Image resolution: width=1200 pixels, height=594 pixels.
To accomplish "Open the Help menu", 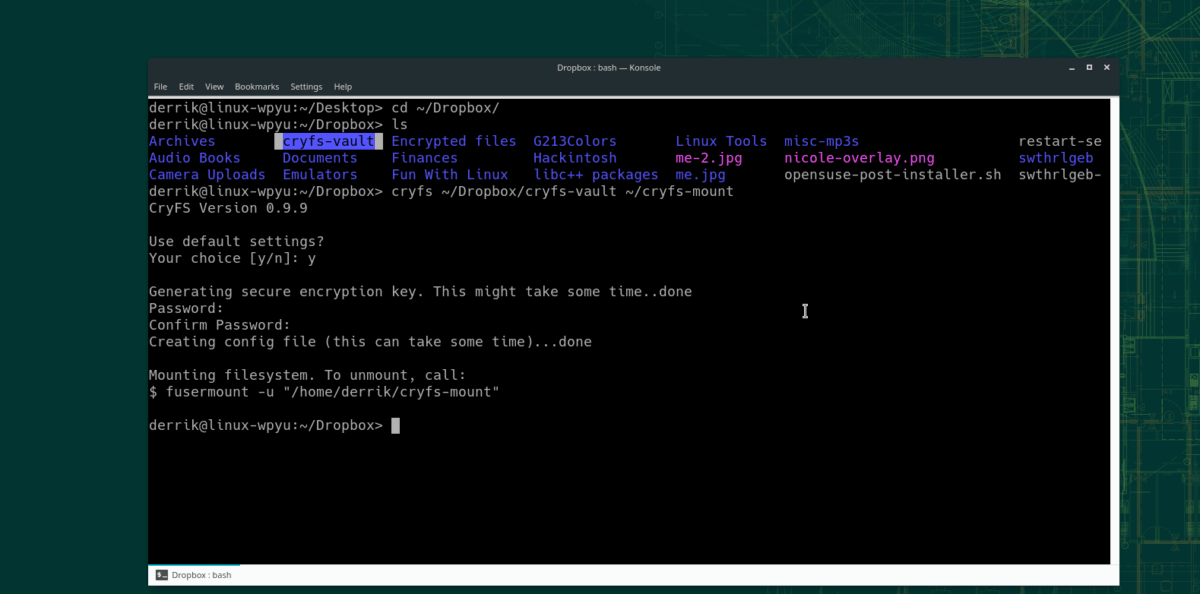I will (343, 86).
